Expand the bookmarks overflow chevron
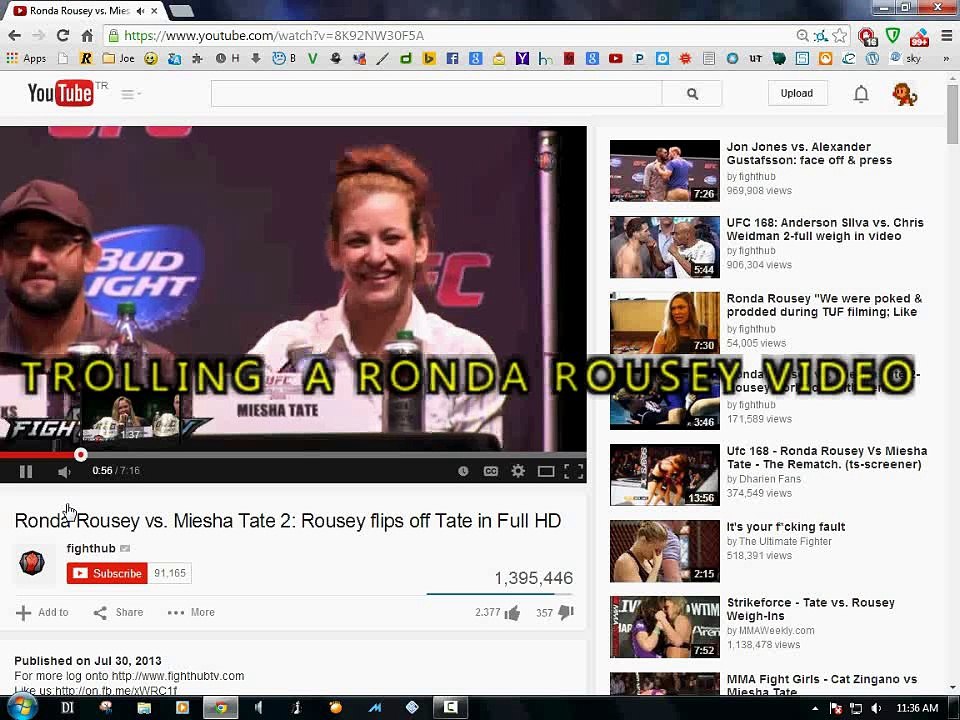The height and width of the screenshot is (720, 960). point(946,59)
